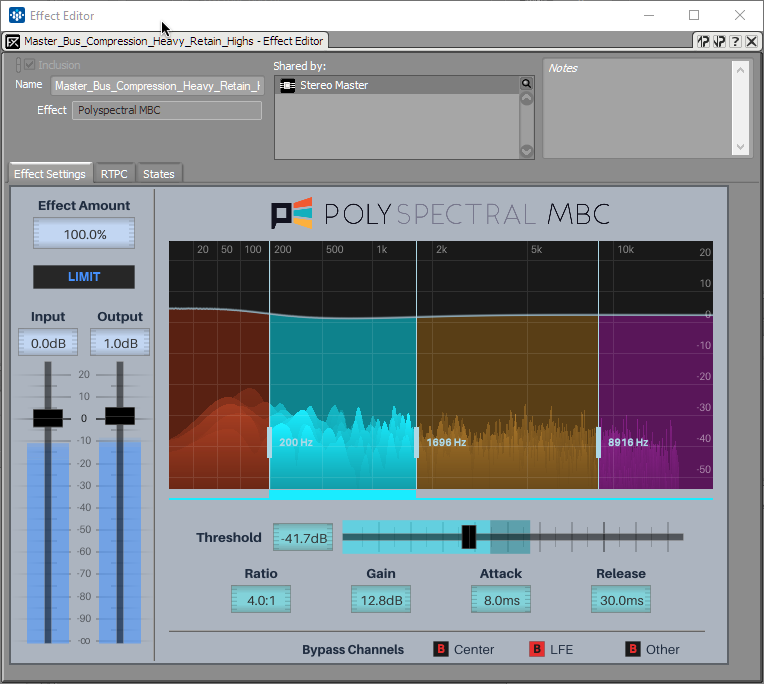Click the Ratio 4.0:1 value box
The image size is (764, 684).
pos(261,600)
